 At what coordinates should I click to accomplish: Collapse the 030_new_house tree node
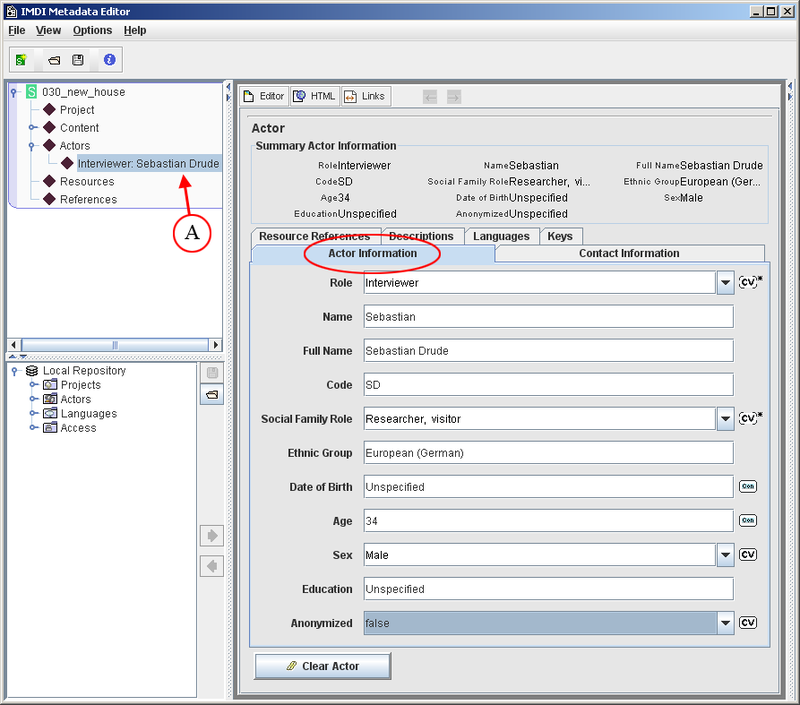click(14, 92)
